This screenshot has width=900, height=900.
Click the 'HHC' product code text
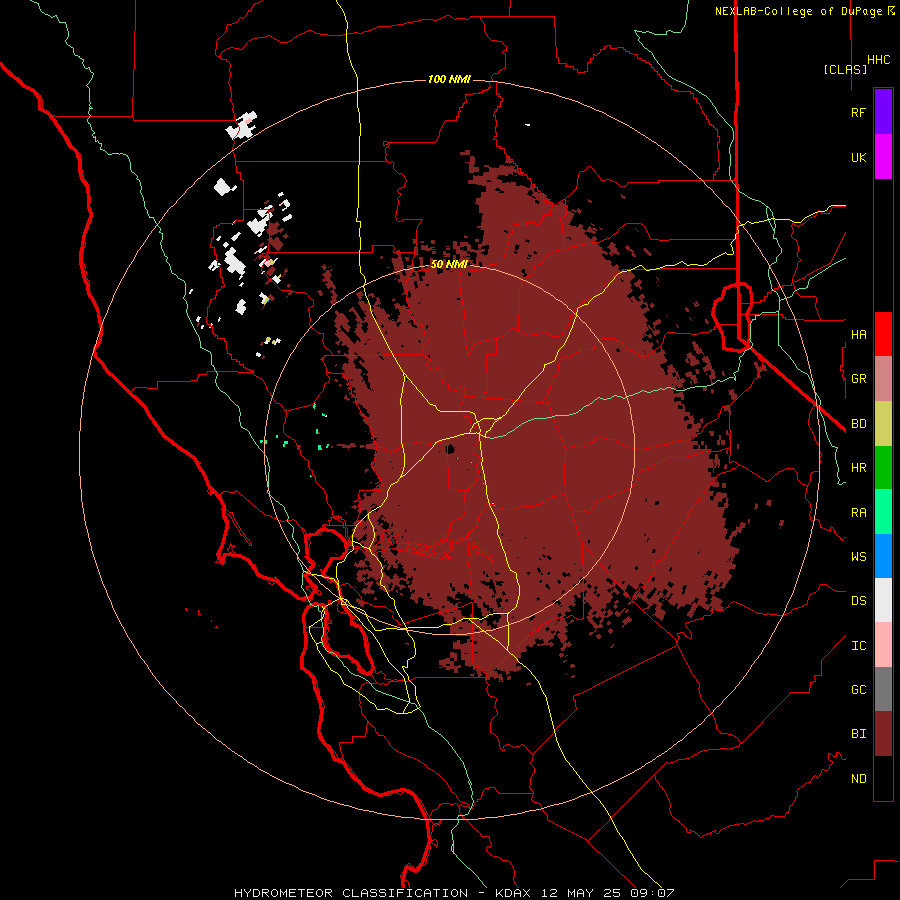point(878,60)
